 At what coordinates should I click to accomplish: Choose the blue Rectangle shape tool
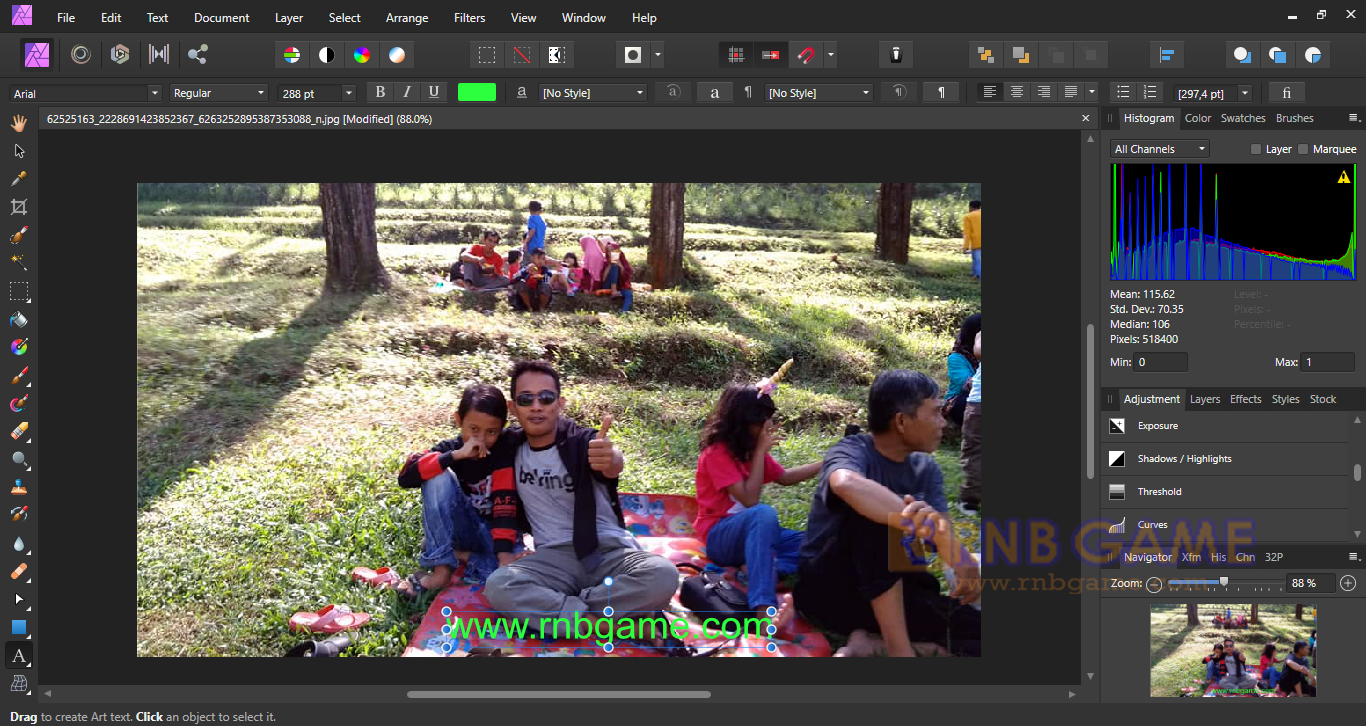coord(19,628)
